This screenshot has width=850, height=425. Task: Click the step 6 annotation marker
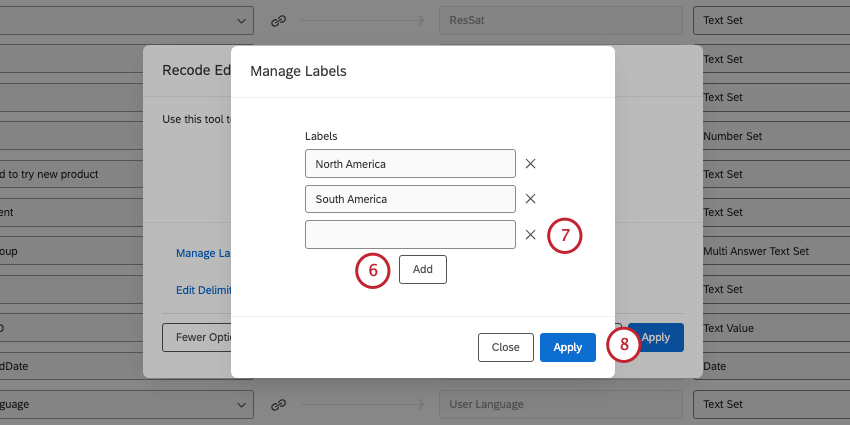(x=373, y=270)
